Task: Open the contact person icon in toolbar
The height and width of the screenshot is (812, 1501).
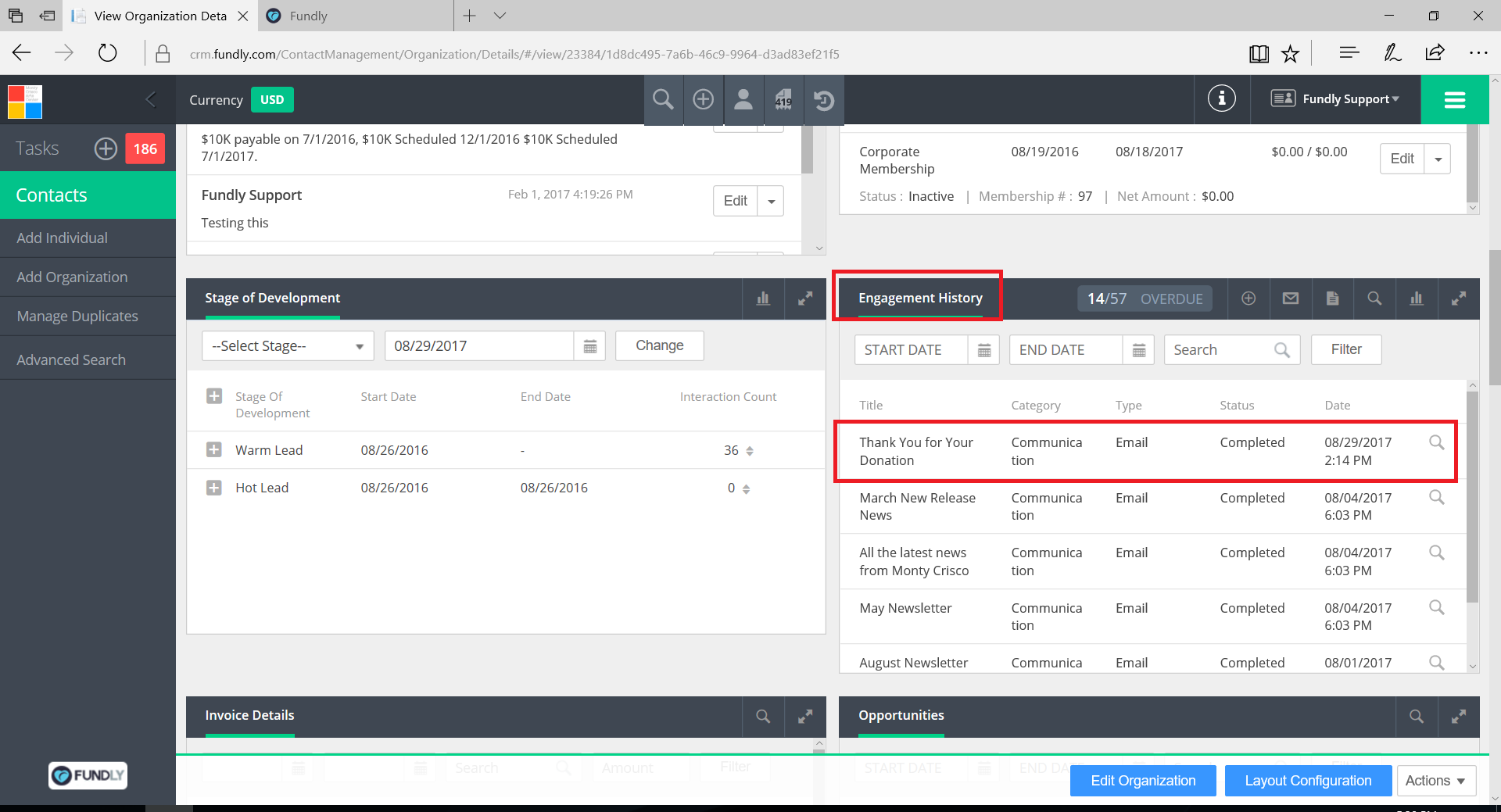Action: click(743, 99)
